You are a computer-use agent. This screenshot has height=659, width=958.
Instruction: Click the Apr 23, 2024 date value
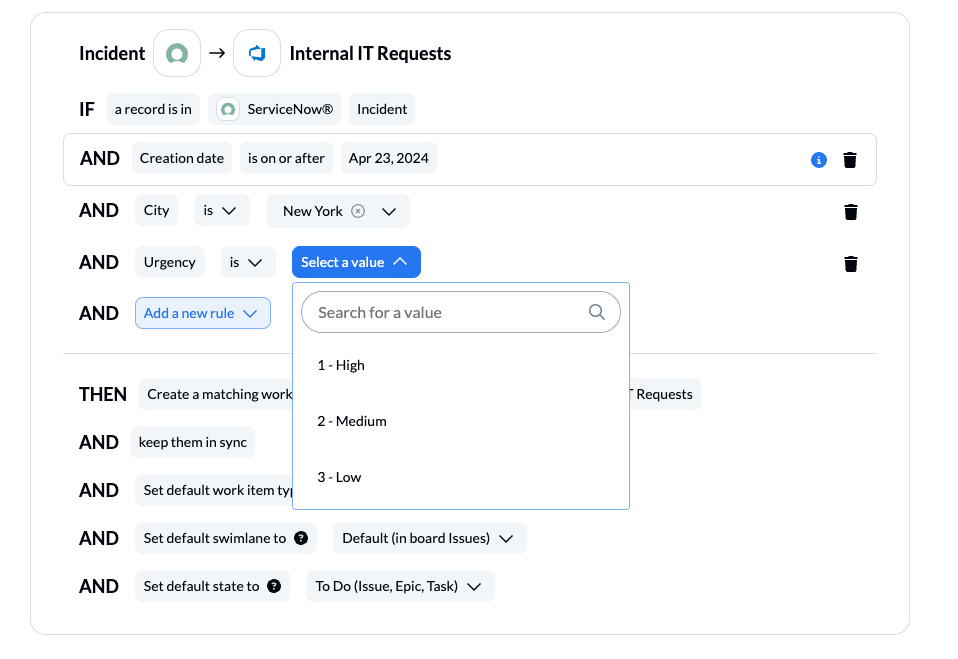pos(388,157)
